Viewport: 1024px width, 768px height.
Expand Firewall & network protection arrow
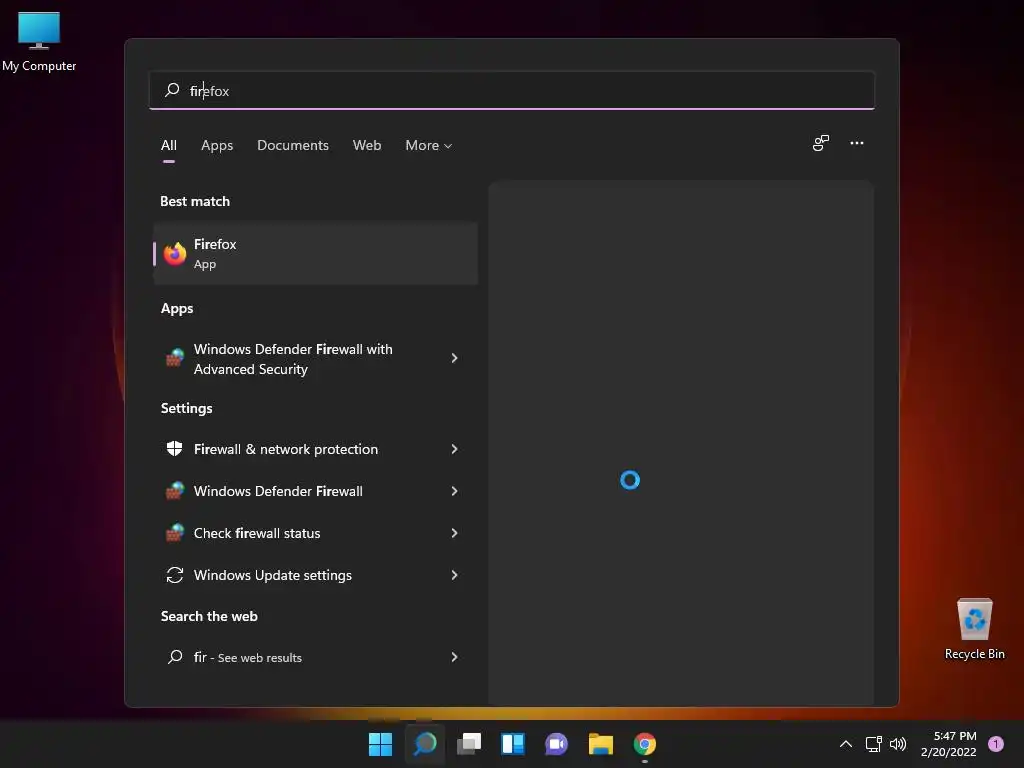tap(455, 449)
